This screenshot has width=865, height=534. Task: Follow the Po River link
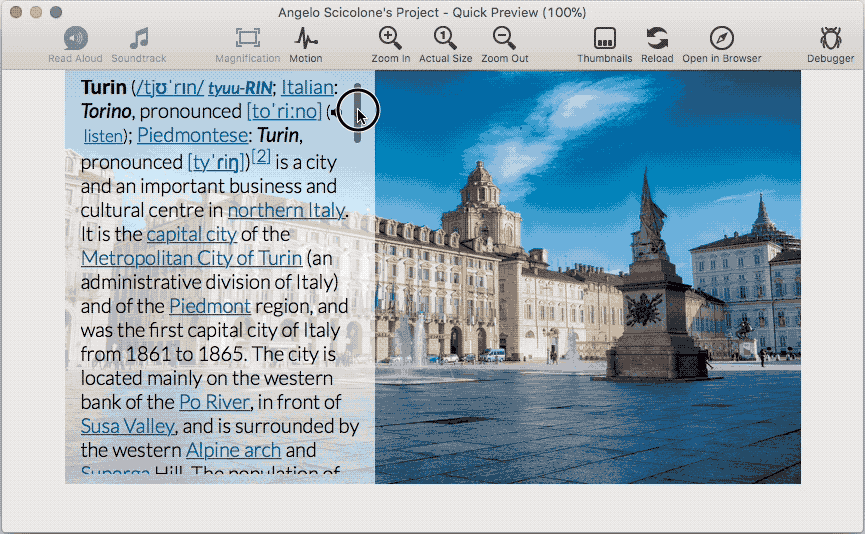pyautogui.click(x=215, y=402)
